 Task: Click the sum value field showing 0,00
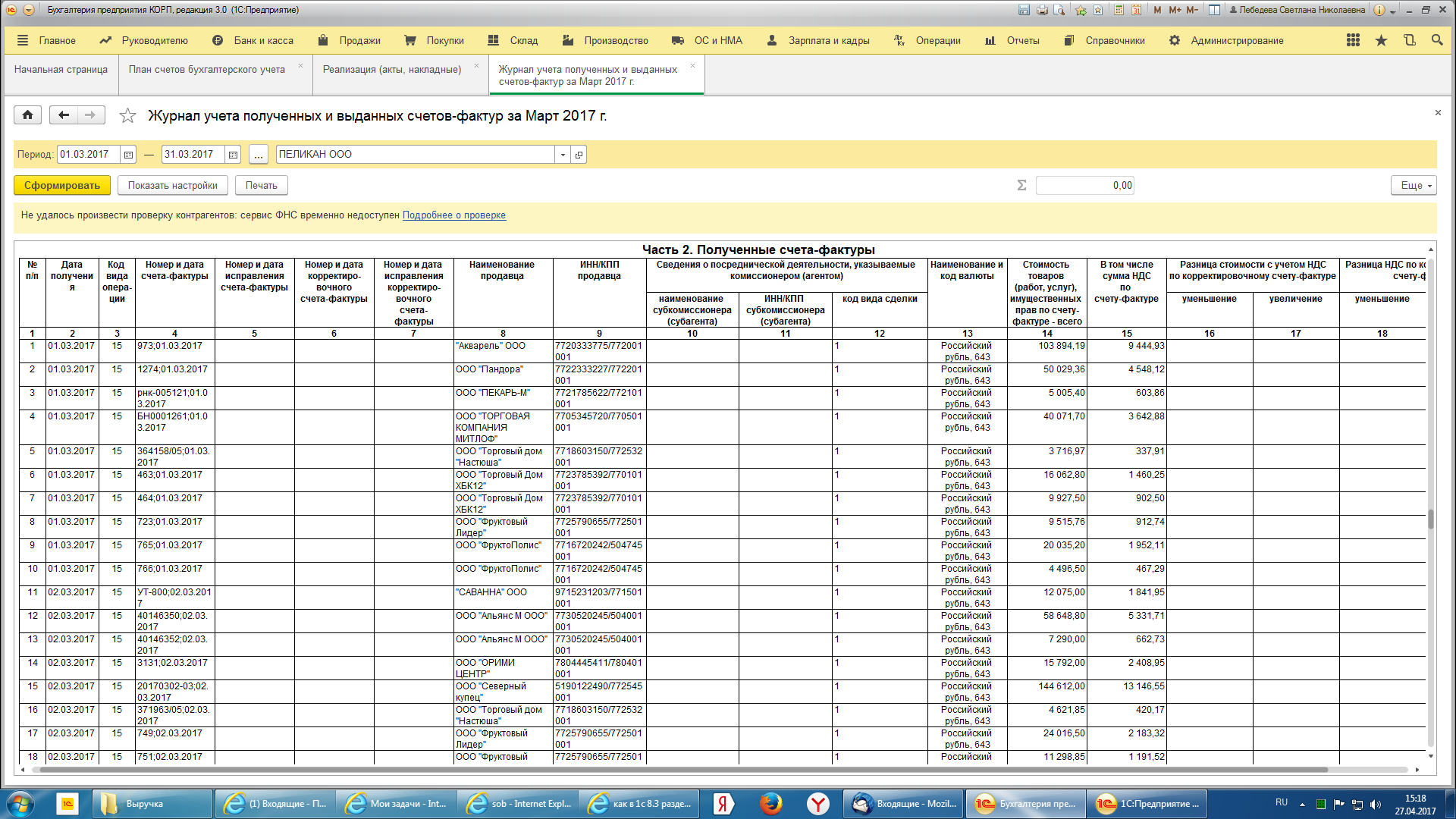click(x=1084, y=186)
